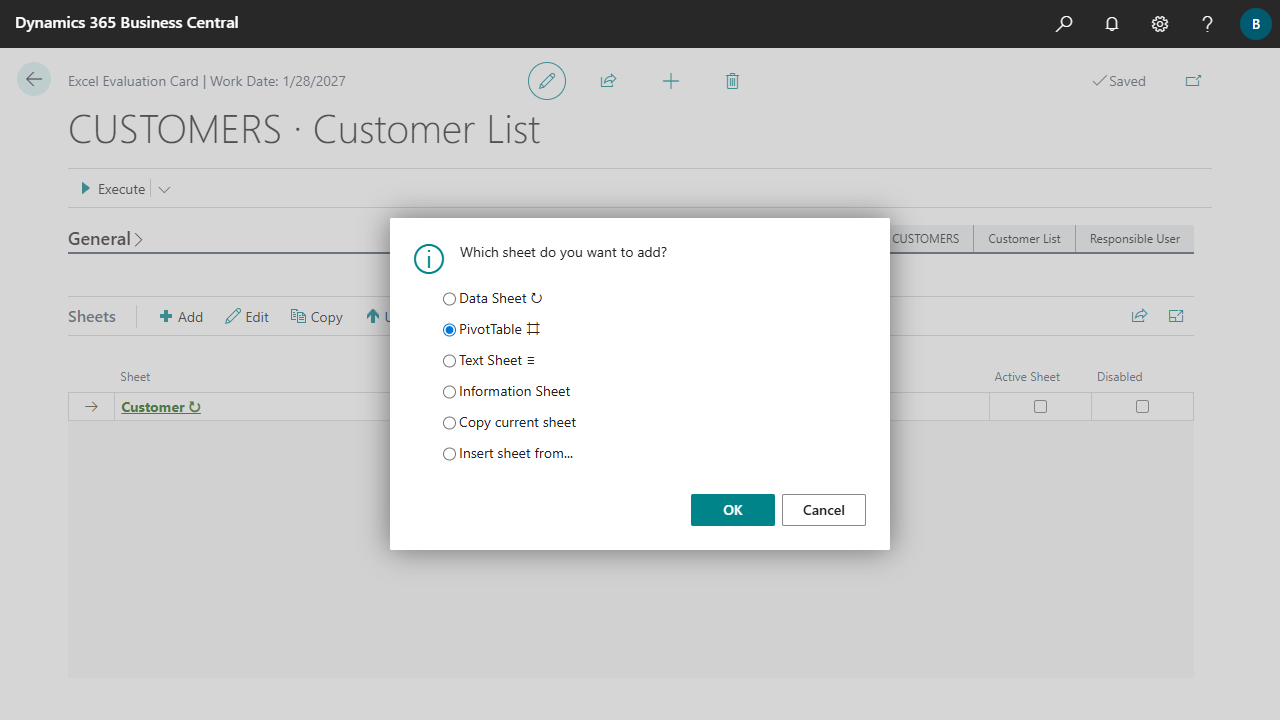The height and width of the screenshot is (720, 1280).
Task: Select the Data Sheet radio option
Action: (x=450, y=299)
